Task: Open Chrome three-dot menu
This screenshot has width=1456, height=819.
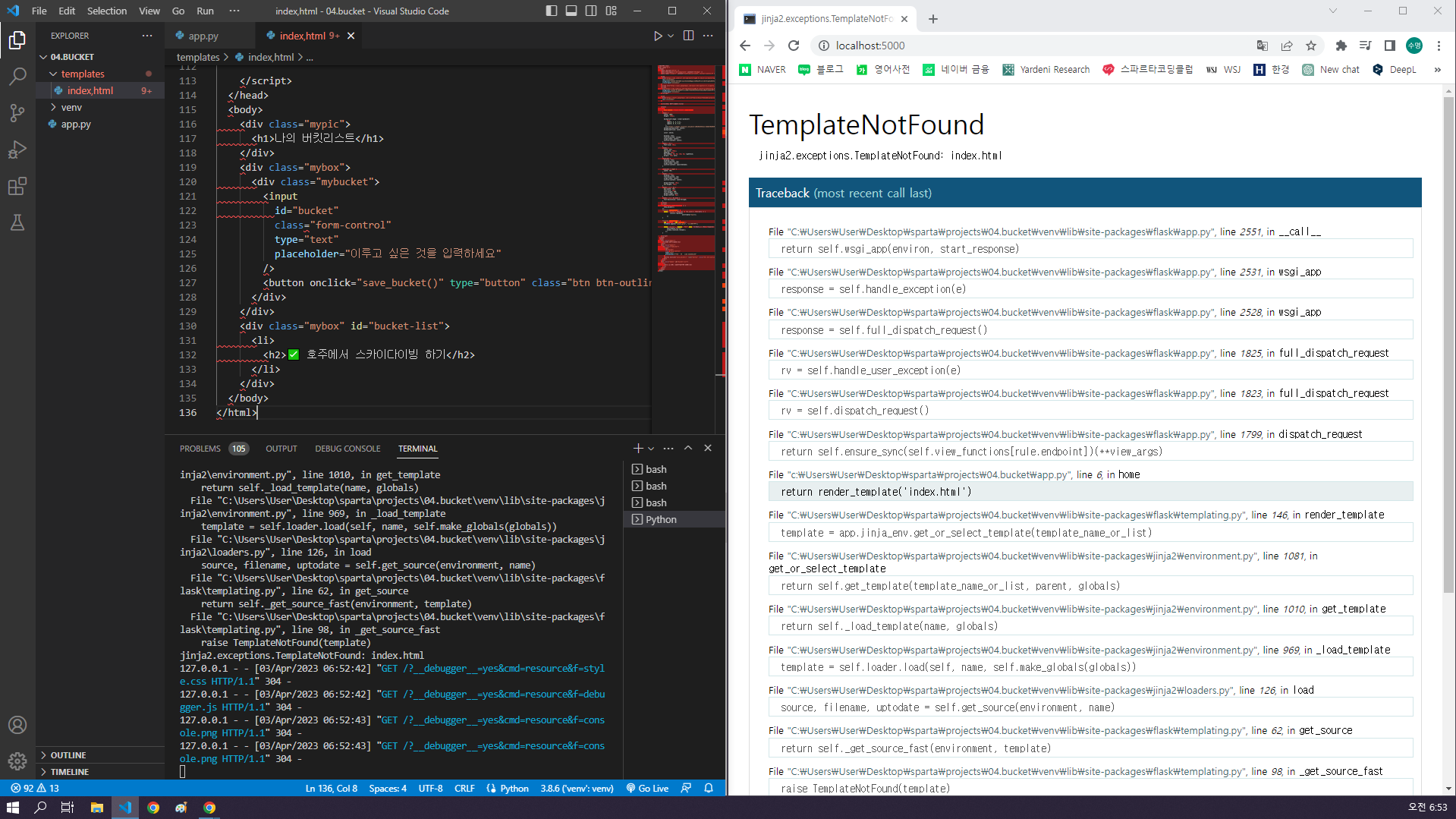Action: 1439,46
